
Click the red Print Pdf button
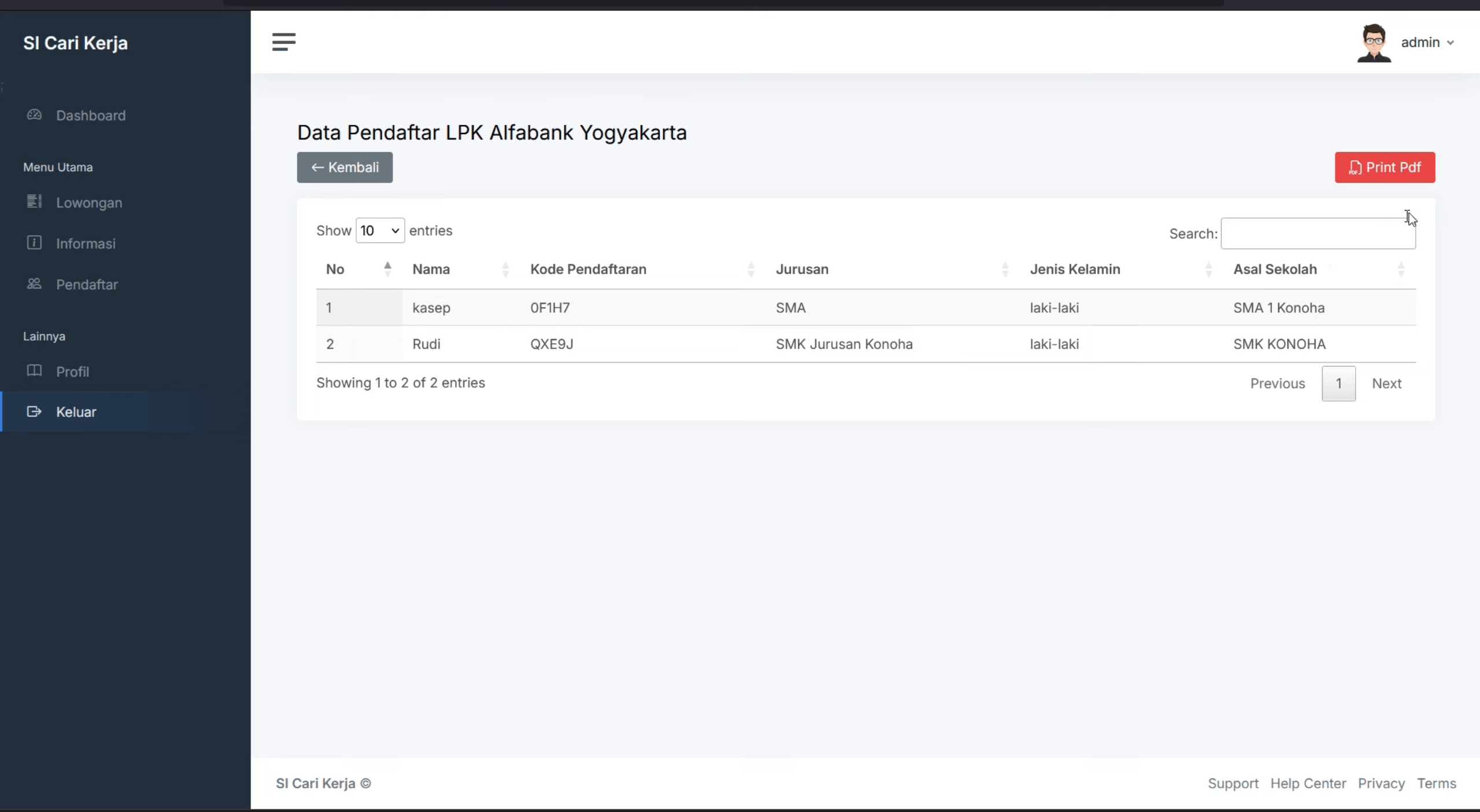click(1385, 167)
